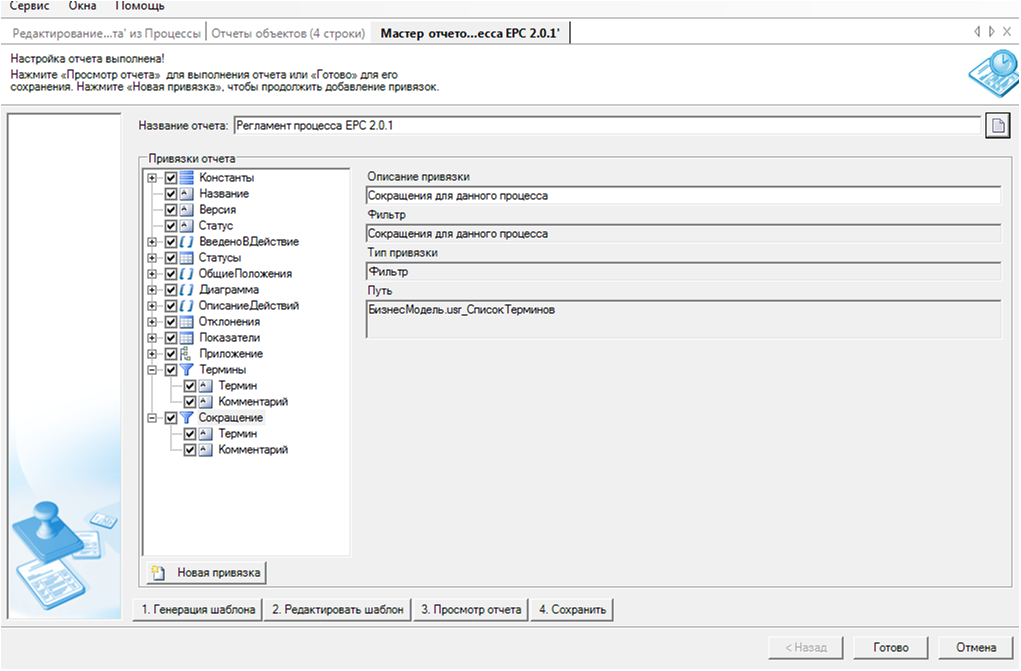
Task: Click the Диаграмма braces icon
Action: coord(186,290)
